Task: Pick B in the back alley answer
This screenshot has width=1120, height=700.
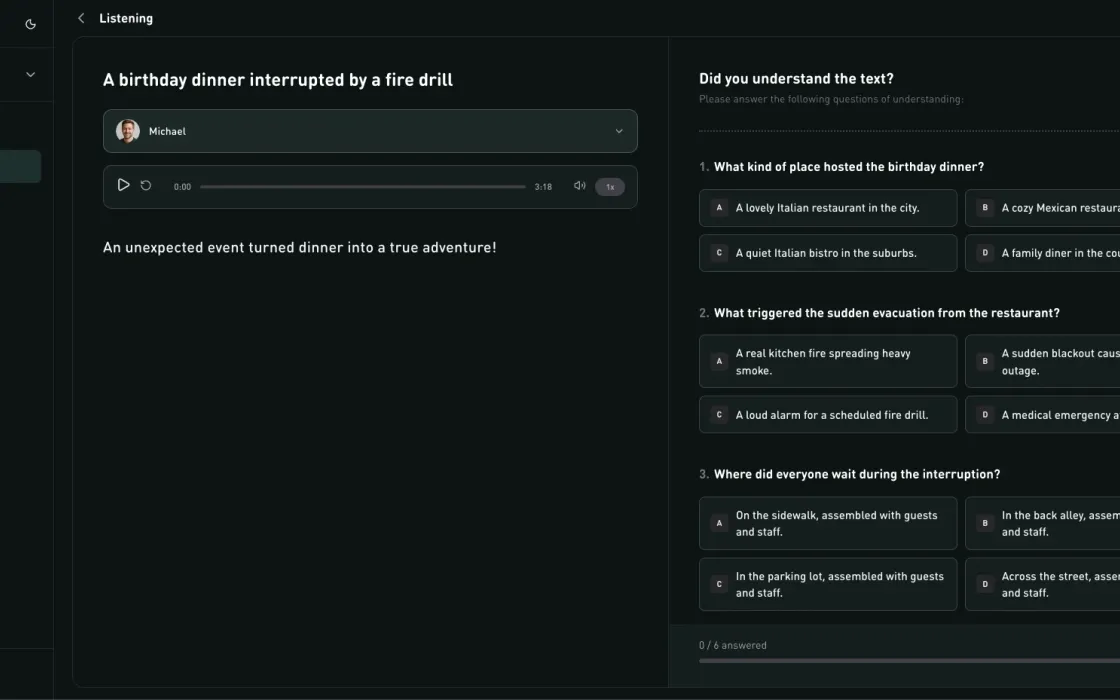Action: (1043, 523)
